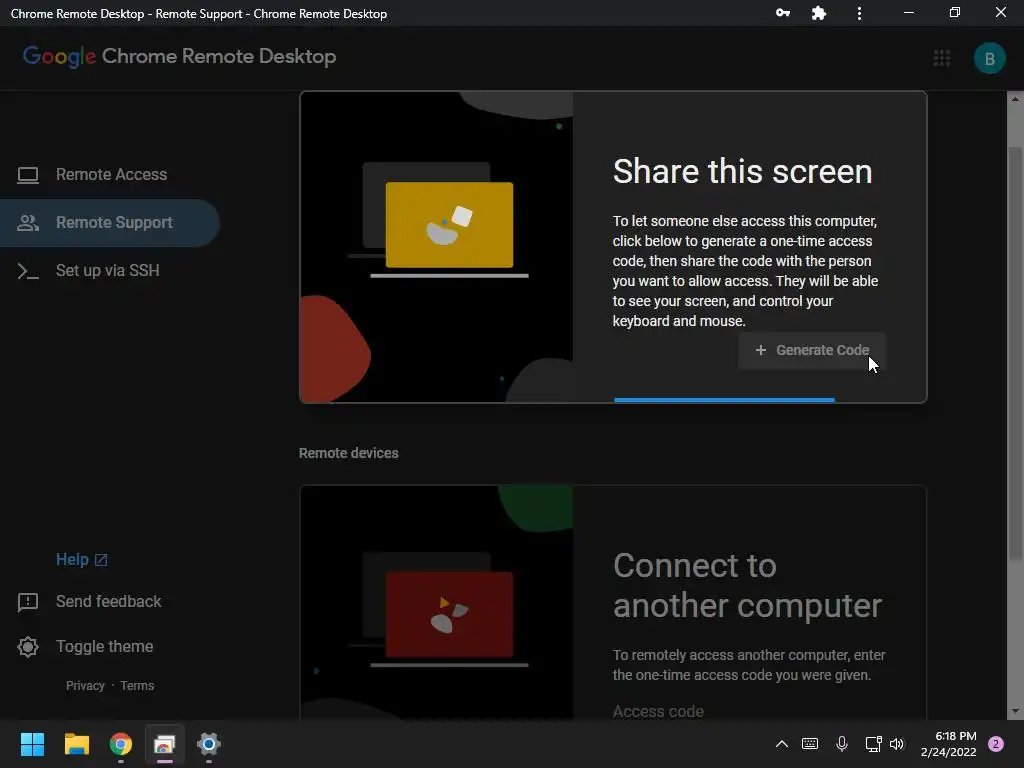The height and width of the screenshot is (768, 1024).
Task: Click the feedback speech-bubble icon
Action: coord(27,602)
